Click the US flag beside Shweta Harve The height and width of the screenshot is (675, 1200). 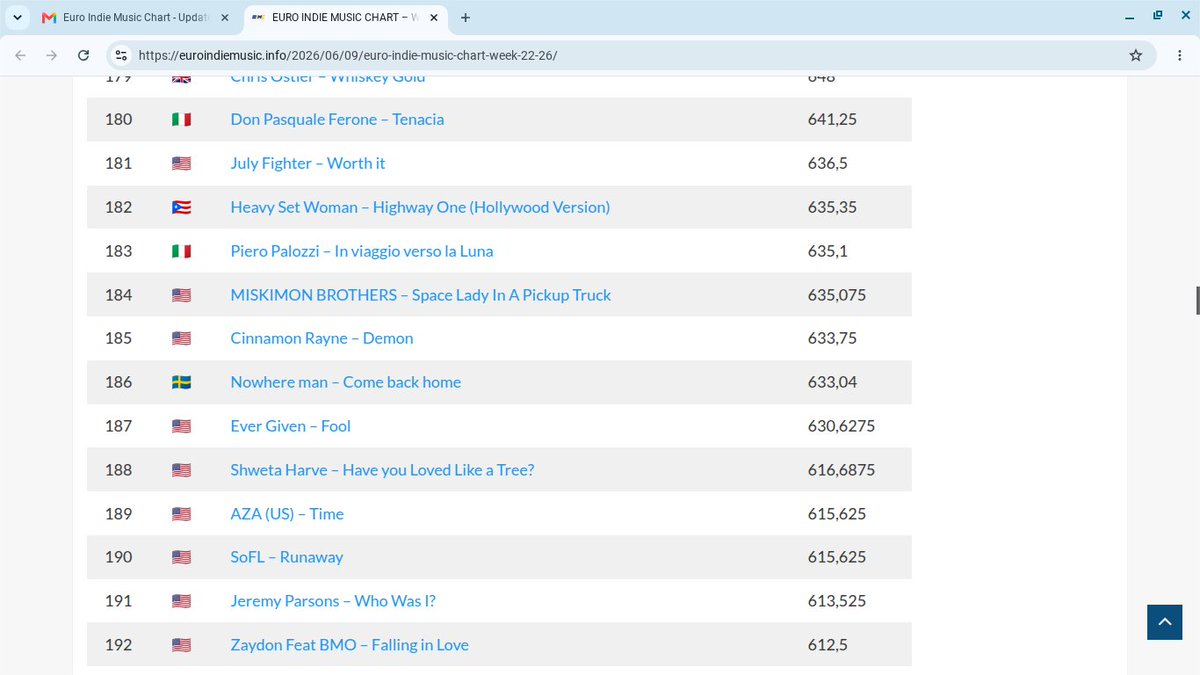tap(181, 471)
